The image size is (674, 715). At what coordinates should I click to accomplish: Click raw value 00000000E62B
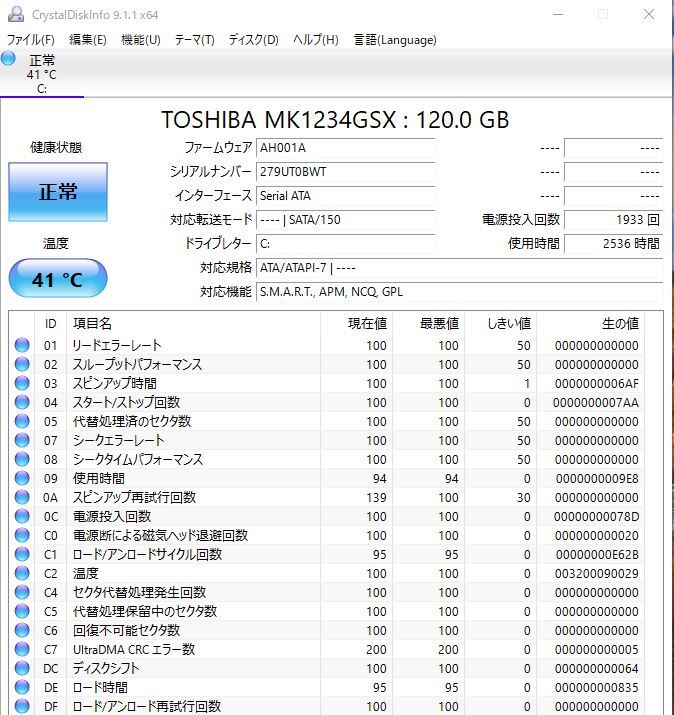click(x=597, y=554)
